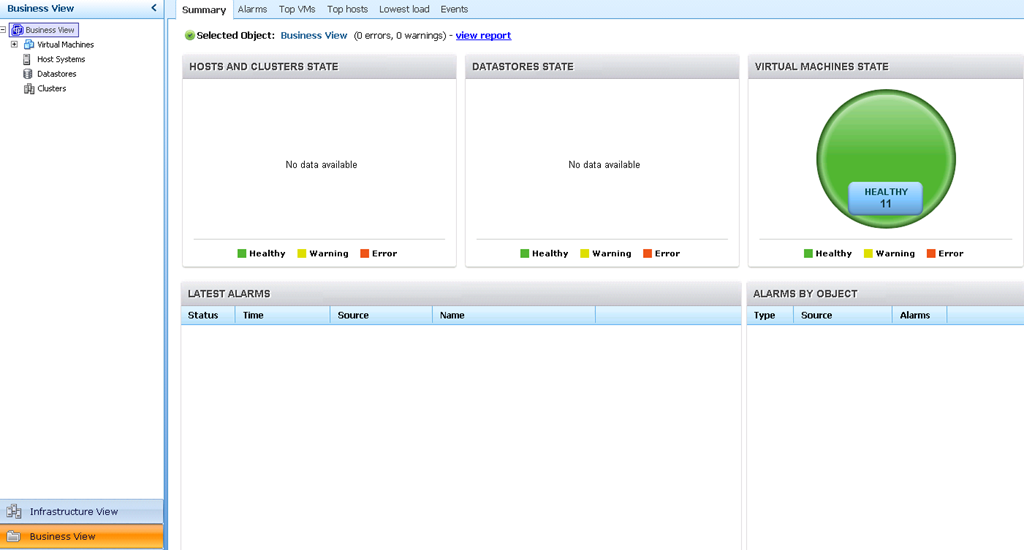Viewport: 1024px width, 550px height.
Task: Click the red Error swatch under Virtual Machines State
Action: coord(931,254)
